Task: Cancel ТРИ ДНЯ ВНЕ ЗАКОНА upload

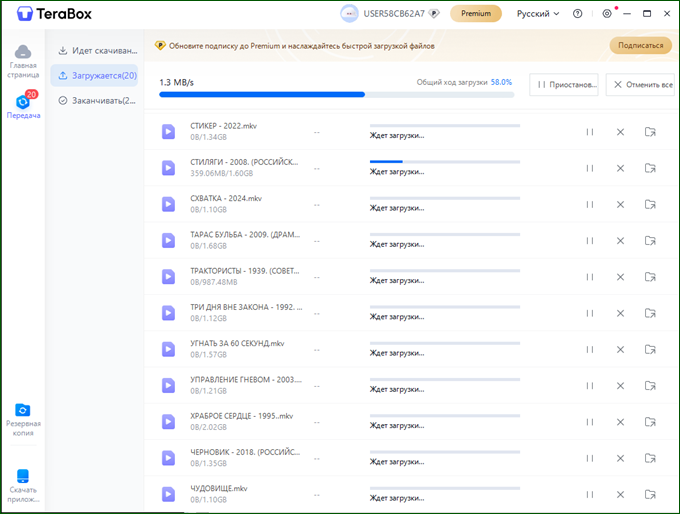Action: coord(621,313)
